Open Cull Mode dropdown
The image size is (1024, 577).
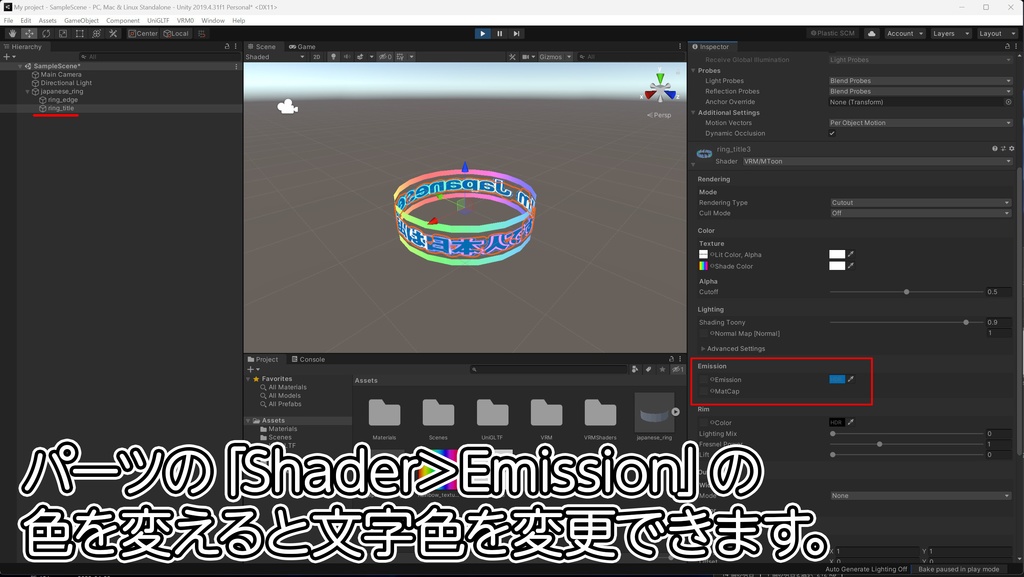point(920,213)
